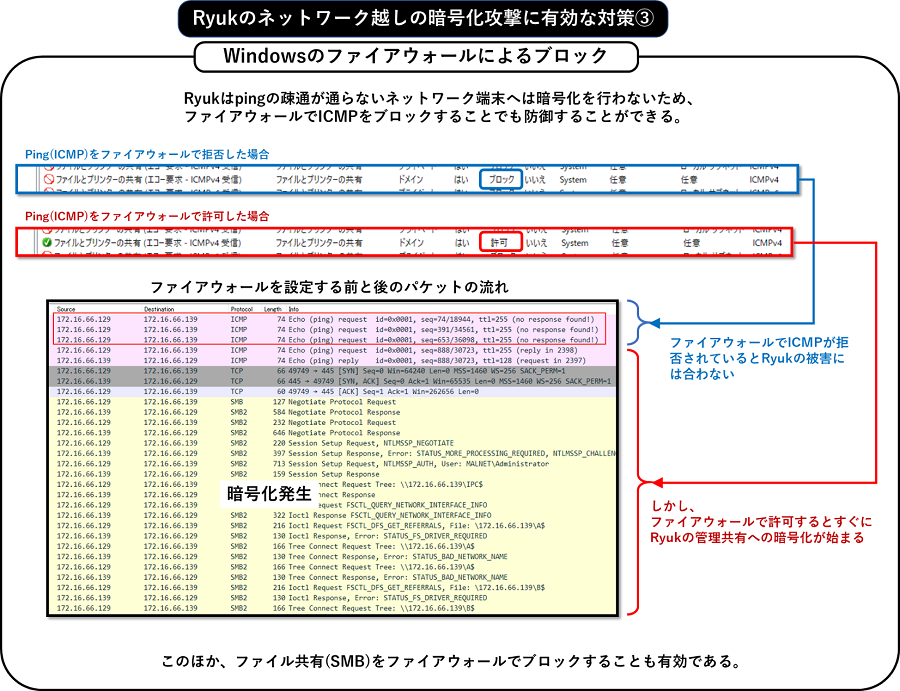This screenshot has height=691, width=900.
Task: Select the ICMP Echo ping reply packet
Action: tap(333, 360)
